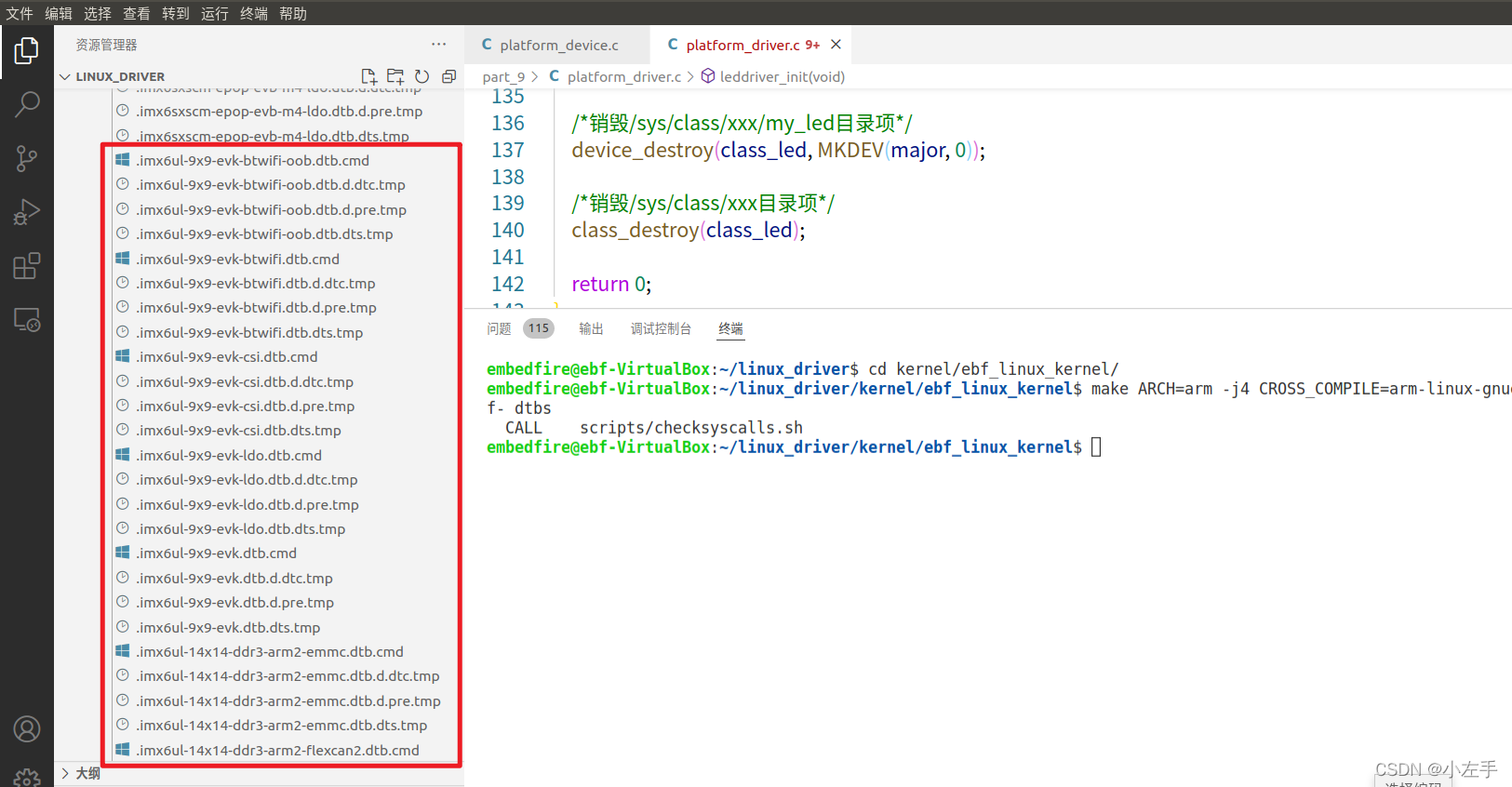Switch to the 问题 panel tab
Screen dimensions: 1512x787
point(499,328)
